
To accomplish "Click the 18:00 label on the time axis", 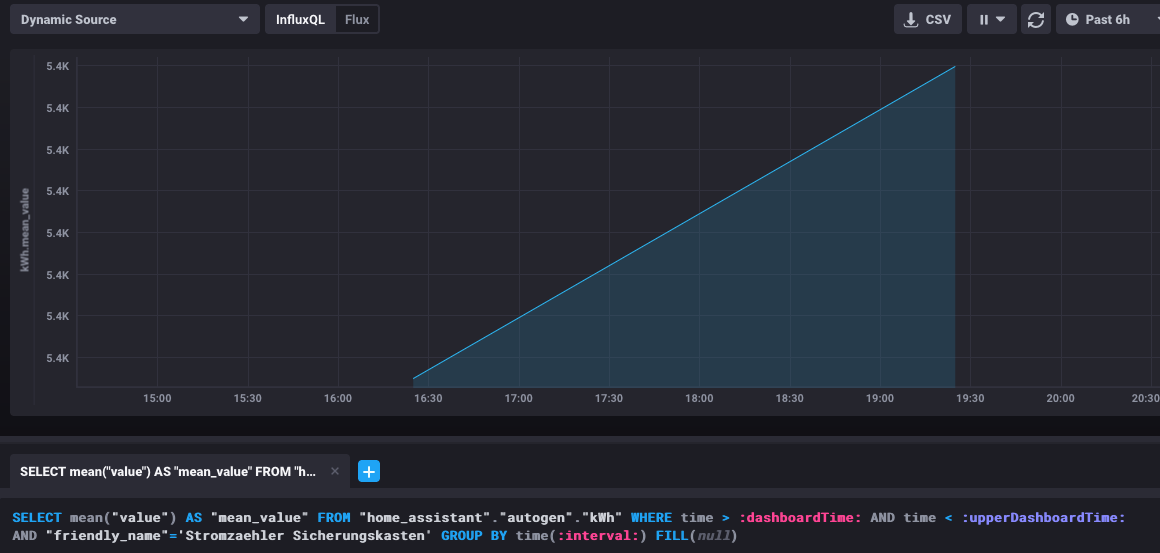I will pyautogui.click(x=699, y=398).
